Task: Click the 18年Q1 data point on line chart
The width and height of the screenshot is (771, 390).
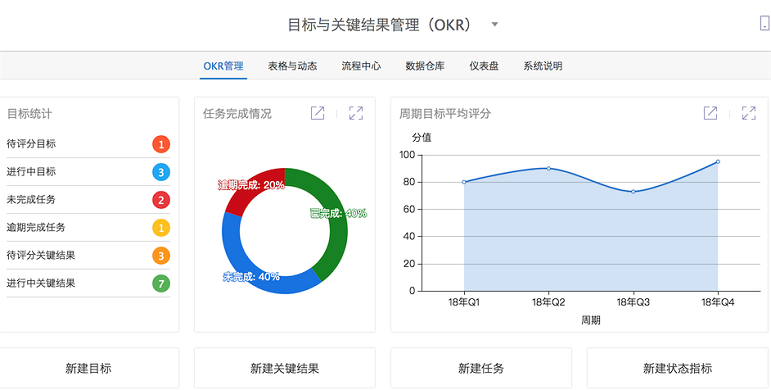Action: coord(464,182)
